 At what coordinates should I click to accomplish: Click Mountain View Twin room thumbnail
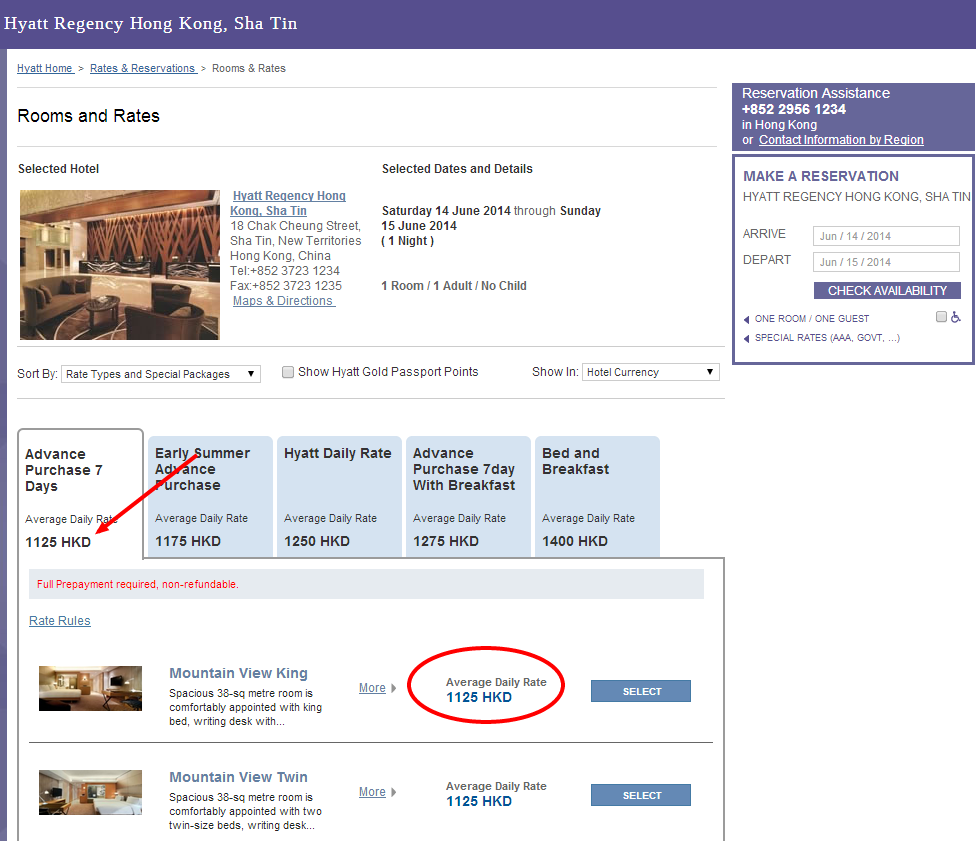click(x=90, y=792)
